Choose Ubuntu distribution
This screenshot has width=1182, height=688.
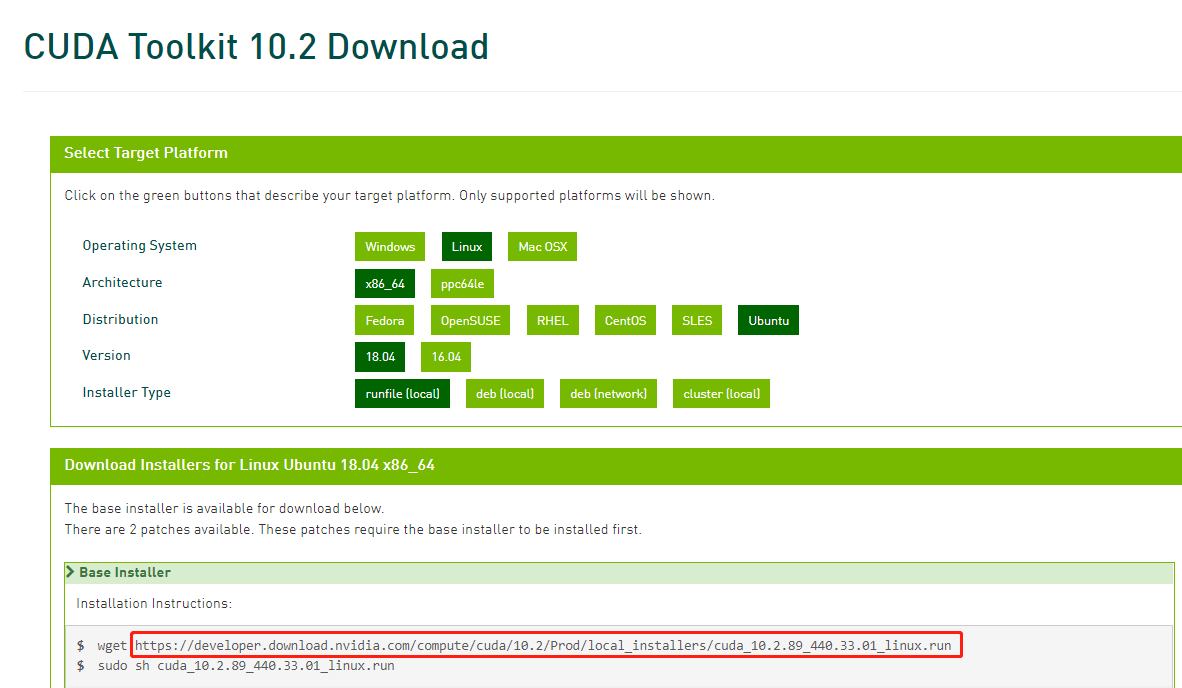768,320
